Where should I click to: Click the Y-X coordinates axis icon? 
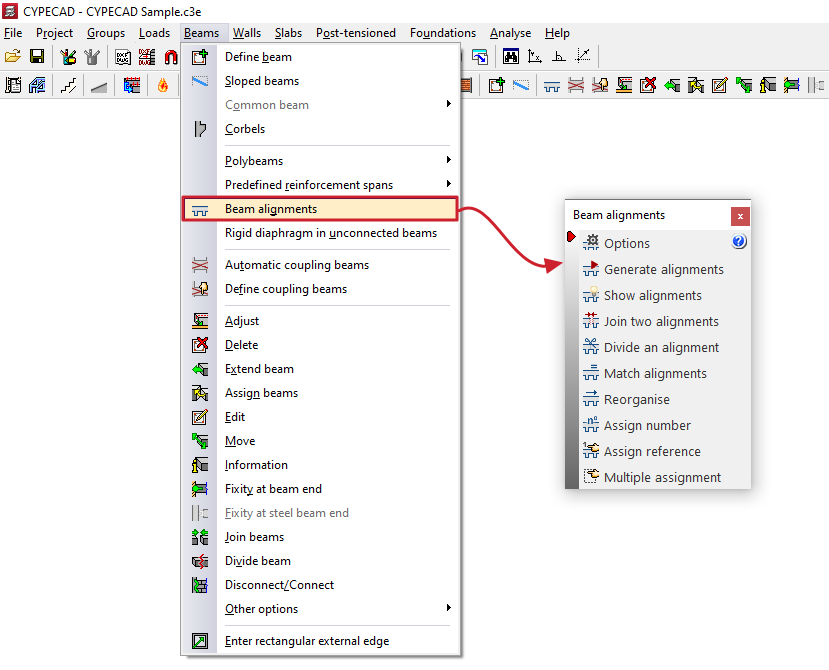click(535, 57)
